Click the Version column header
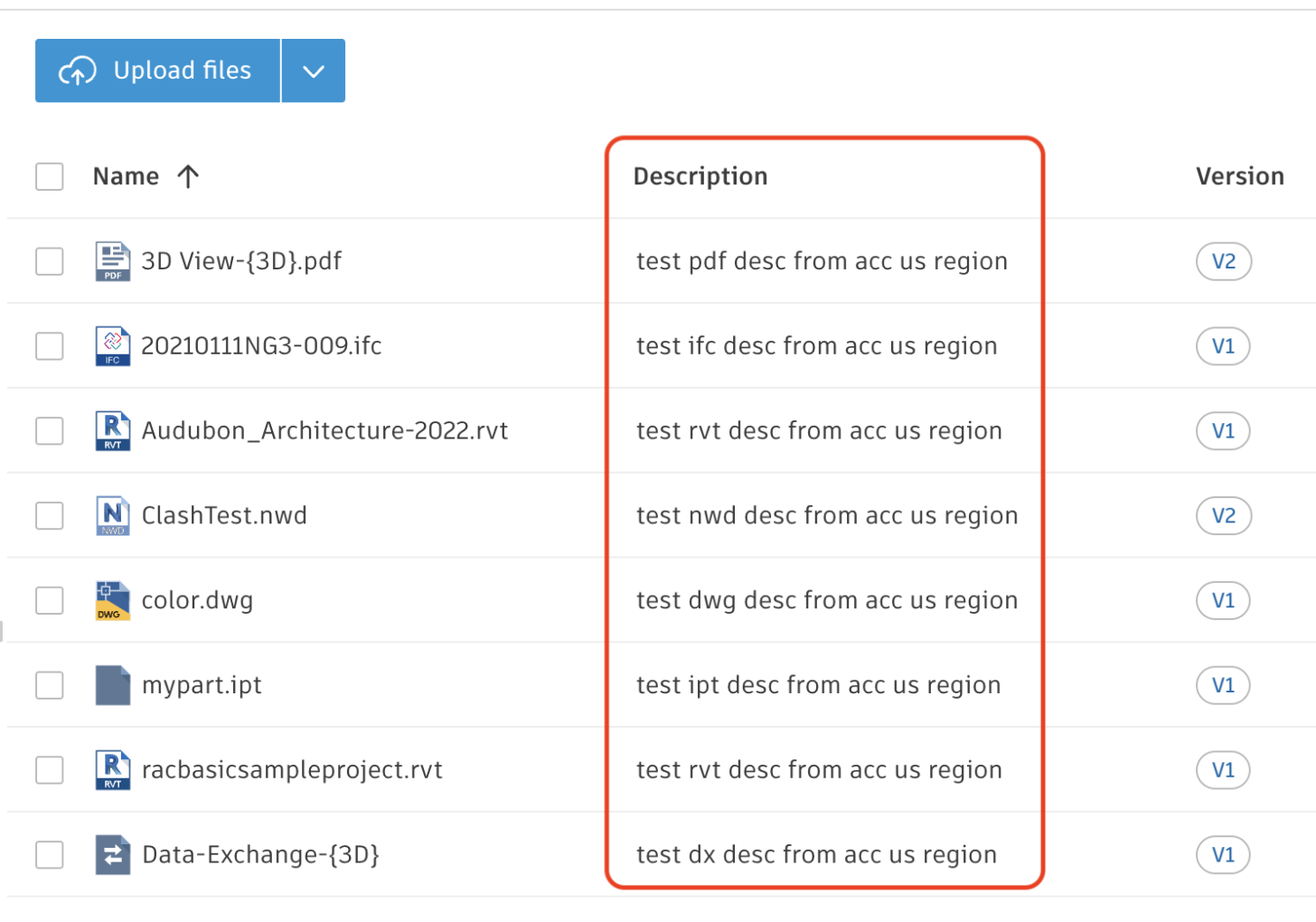The width and height of the screenshot is (1316, 922). tap(1239, 176)
